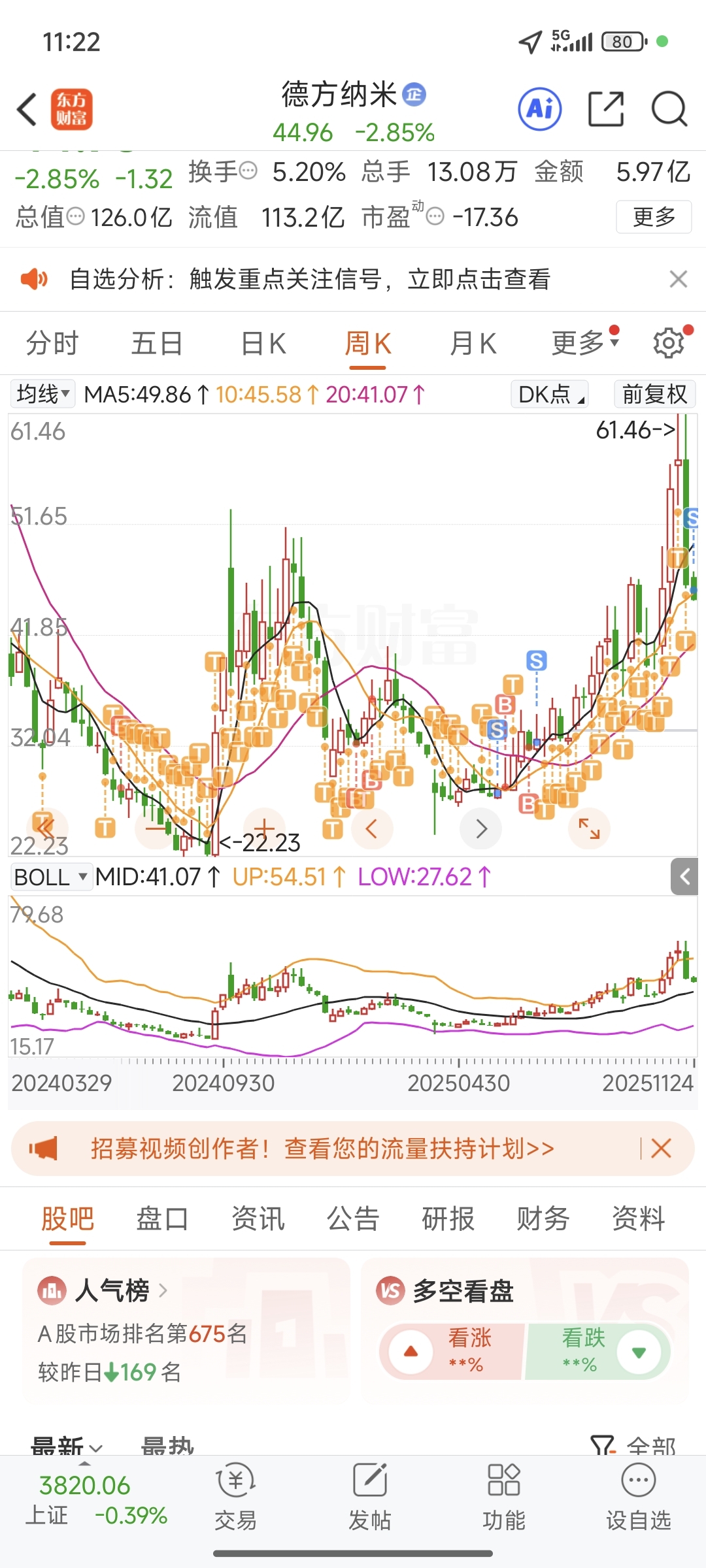Open the 资讯 tab
Image resolution: width=706 pixels, height=1568 pixels.
click(258, 1218)
